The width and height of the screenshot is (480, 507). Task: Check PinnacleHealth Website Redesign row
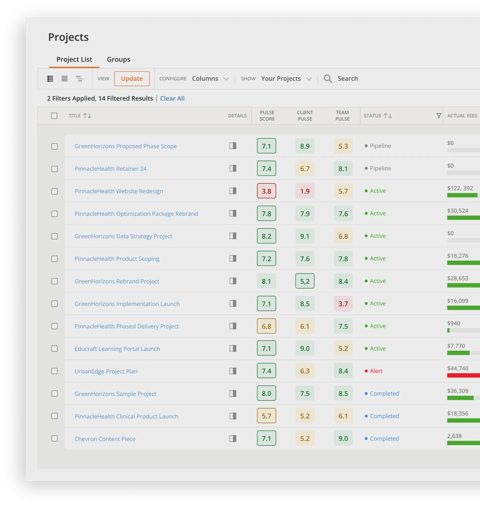[54, 191]
